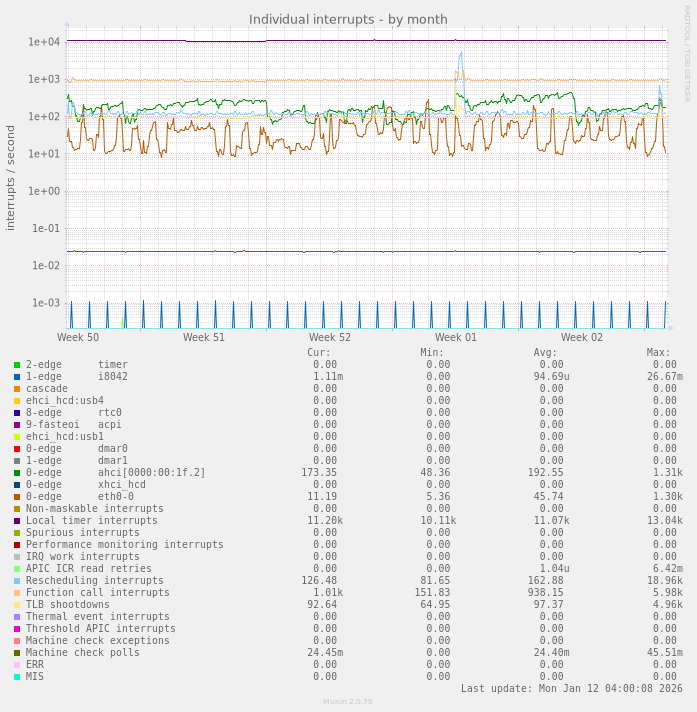The height and width of the screenshot is (712, 697).
Task: Click the TLB shootdowns legend swatch
Action: click(x=17, y=605)
